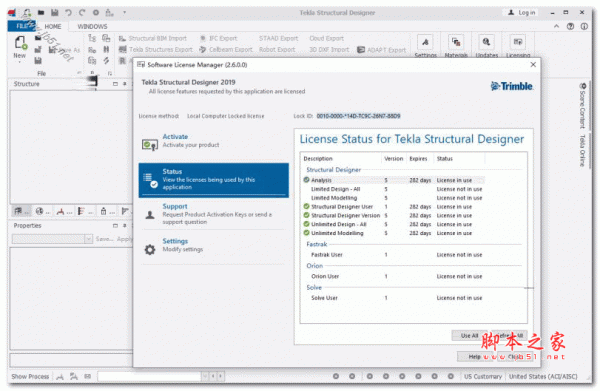
Task: Click Tekla Structures Export
Action: 156,50
